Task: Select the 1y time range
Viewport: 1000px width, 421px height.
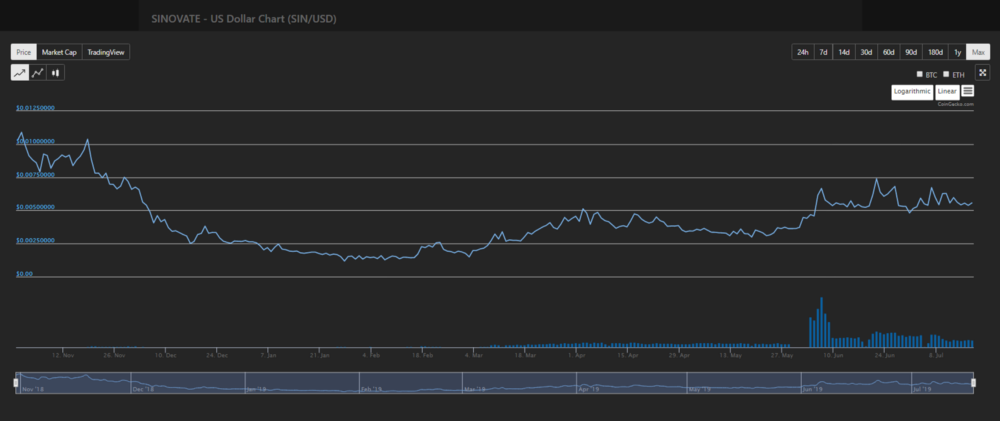Action: tap(957, 52)
